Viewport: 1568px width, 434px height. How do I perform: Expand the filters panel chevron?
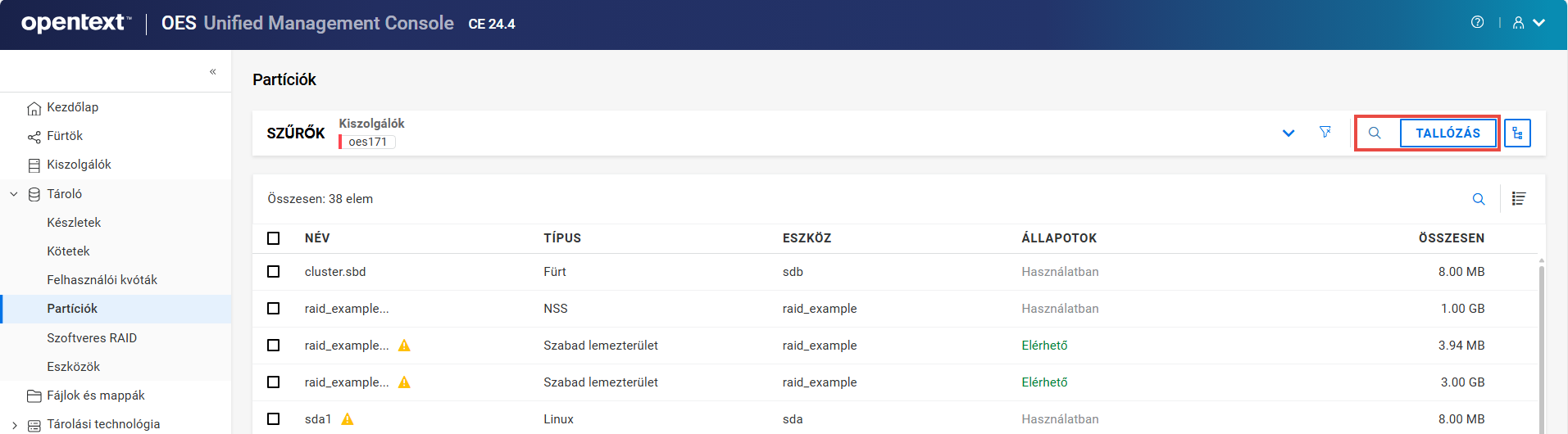pos(1288,133)
